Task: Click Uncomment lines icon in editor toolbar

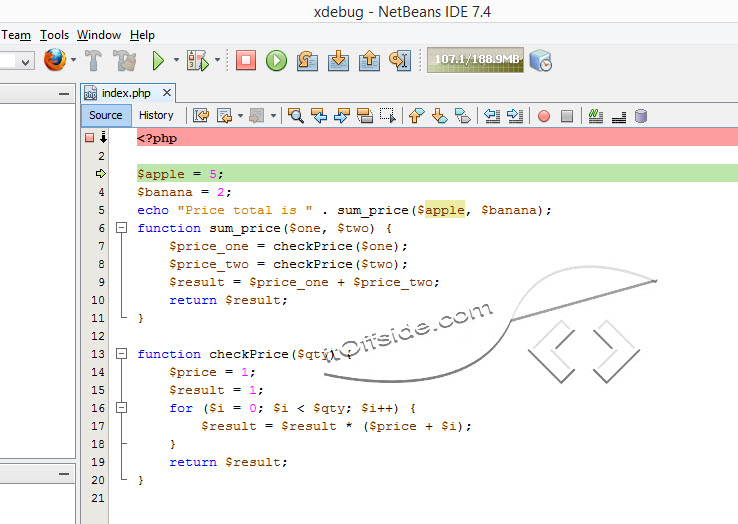Action: [x=618, y=116]
